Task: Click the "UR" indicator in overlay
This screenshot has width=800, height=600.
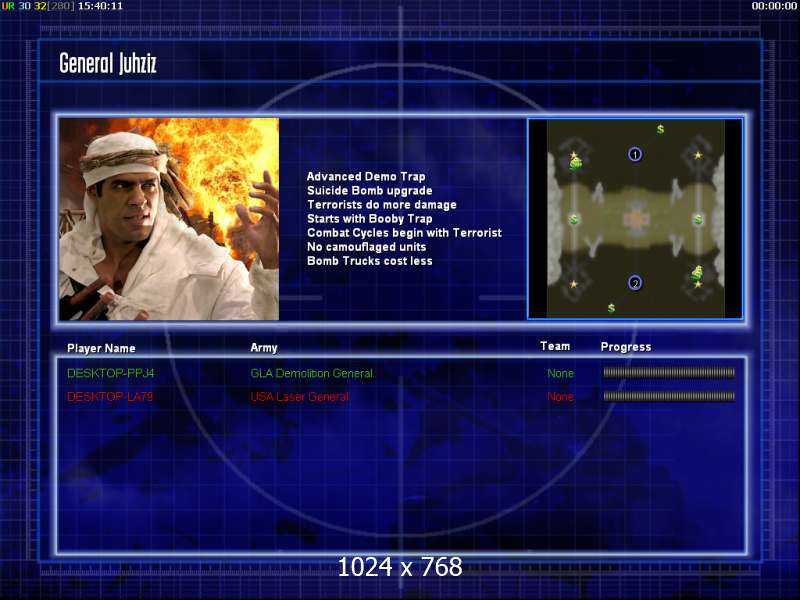Action: (x=8, y=6)
